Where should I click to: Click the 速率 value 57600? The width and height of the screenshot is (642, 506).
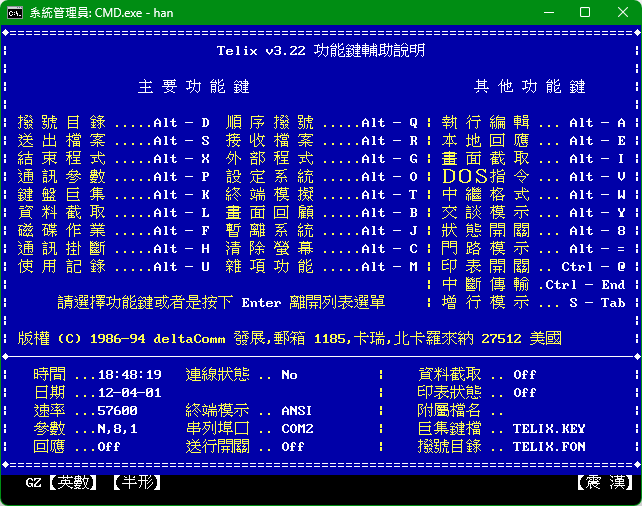tap(118, 411)
